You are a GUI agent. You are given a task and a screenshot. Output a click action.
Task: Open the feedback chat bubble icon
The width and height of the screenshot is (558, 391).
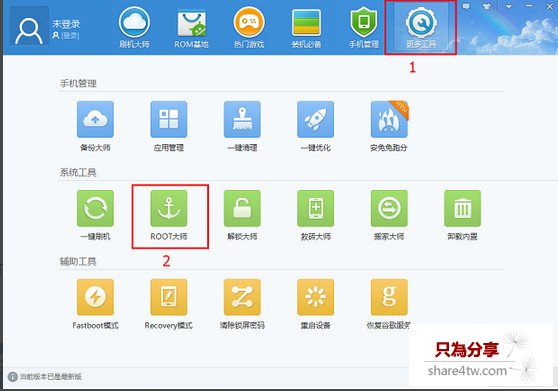466,6
